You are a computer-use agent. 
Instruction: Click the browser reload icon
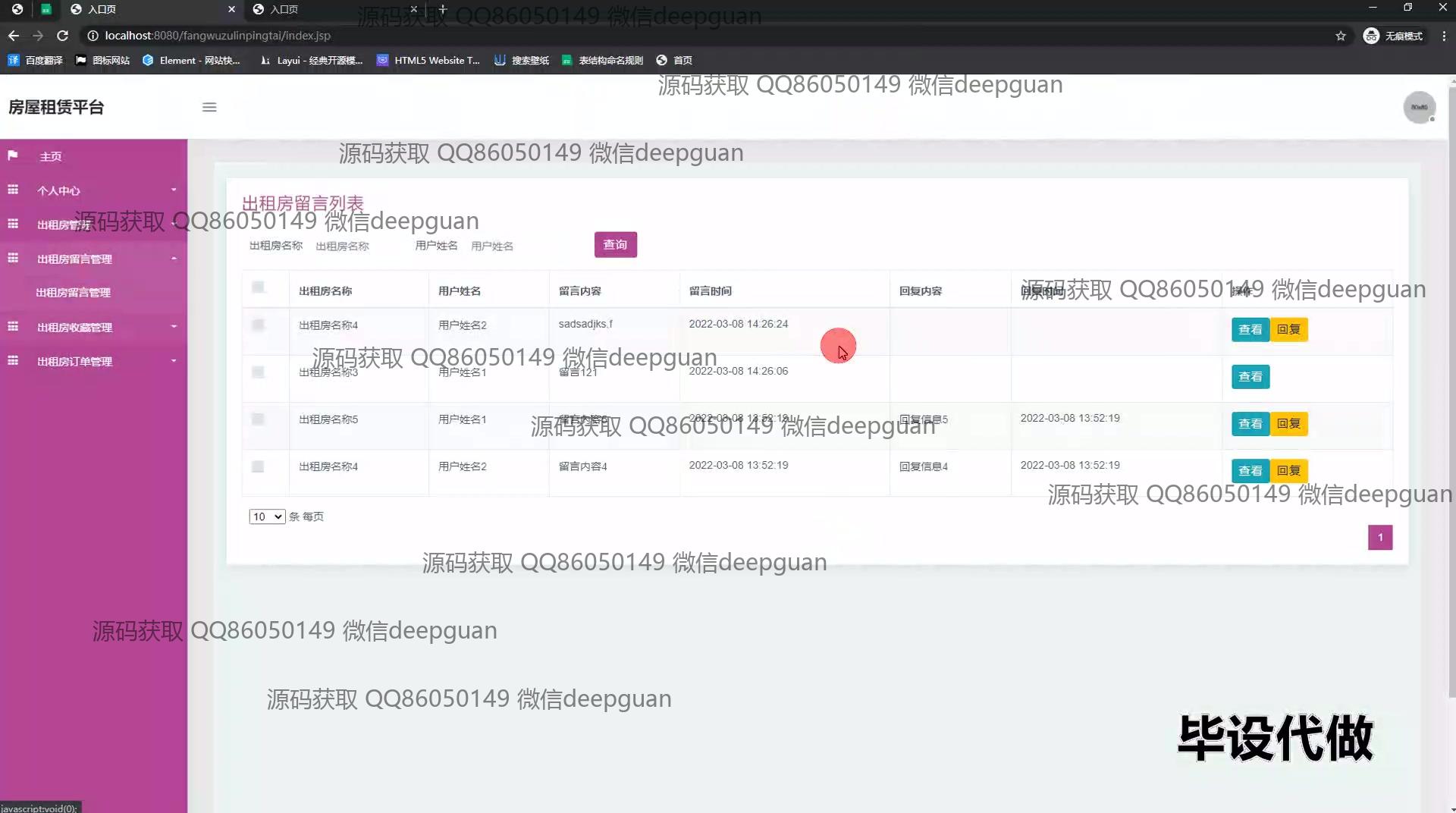point(63,36)
